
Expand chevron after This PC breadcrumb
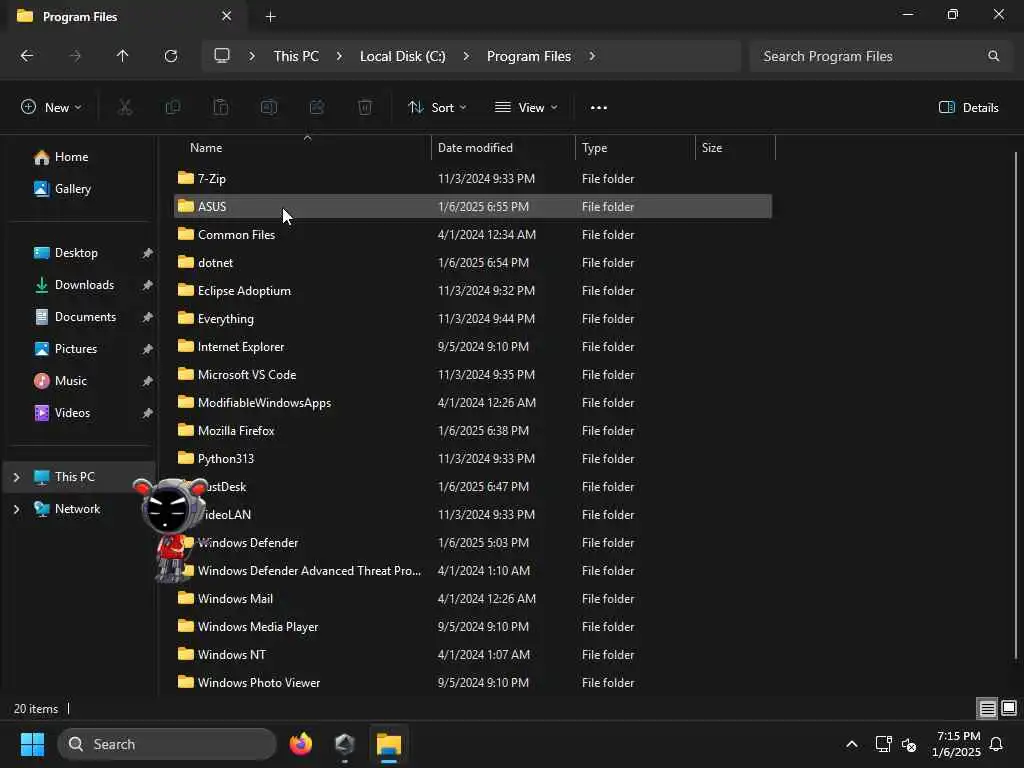coord(339,56)
